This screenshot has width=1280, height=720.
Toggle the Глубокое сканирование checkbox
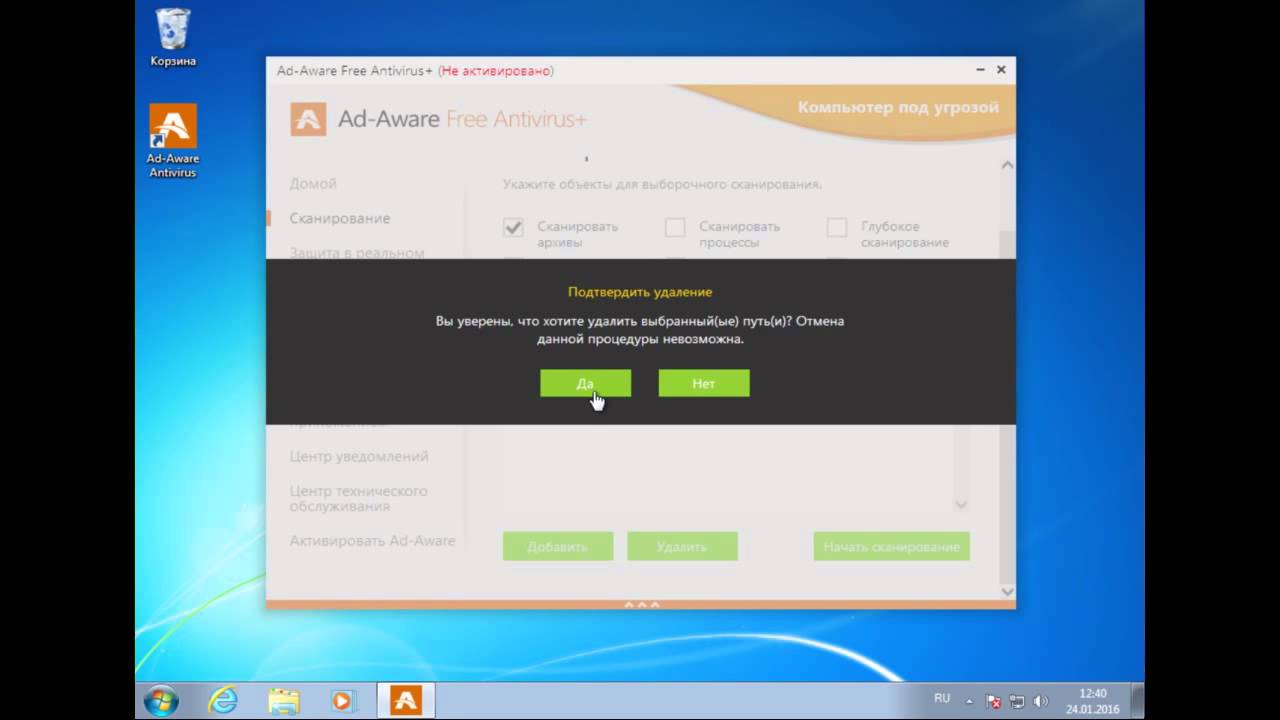tap(837, 227)
